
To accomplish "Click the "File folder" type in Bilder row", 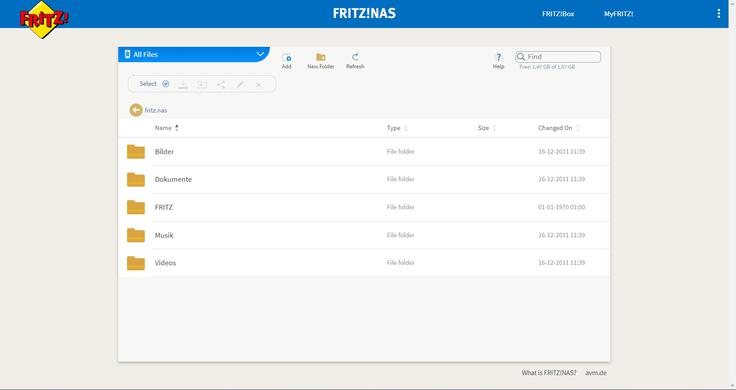I will [x=400, y=152].
